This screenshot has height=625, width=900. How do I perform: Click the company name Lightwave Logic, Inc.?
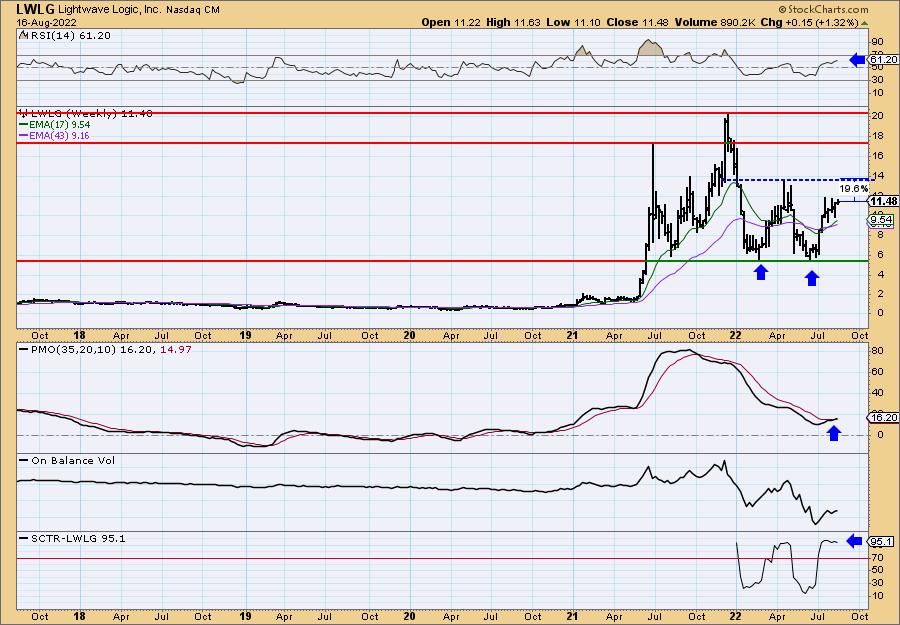pos(109,10)
